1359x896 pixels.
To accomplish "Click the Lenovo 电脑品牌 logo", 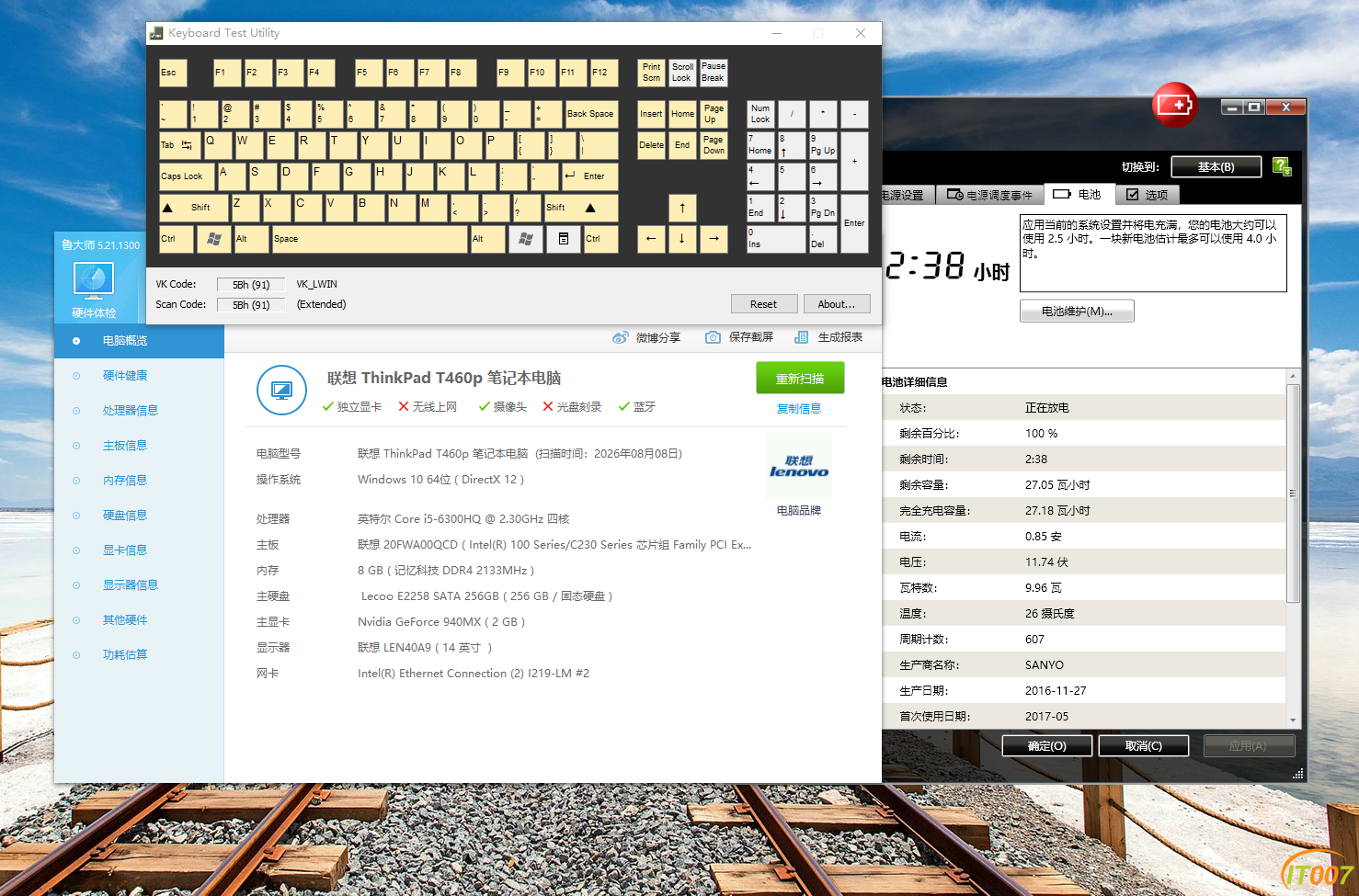I will (x=799, y=466).
